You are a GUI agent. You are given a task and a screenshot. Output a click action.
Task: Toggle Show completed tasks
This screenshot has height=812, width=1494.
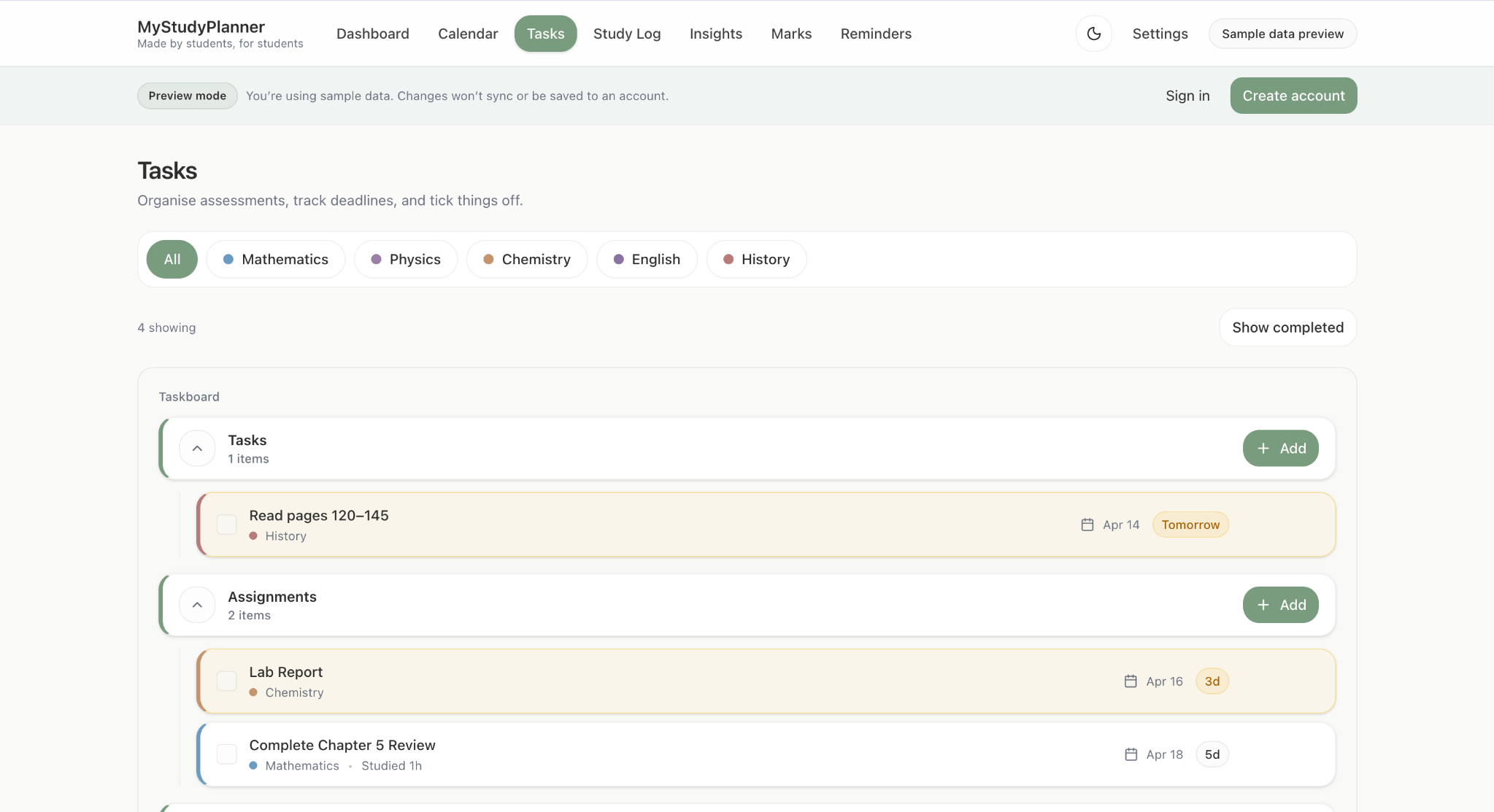pos(1287,327)
